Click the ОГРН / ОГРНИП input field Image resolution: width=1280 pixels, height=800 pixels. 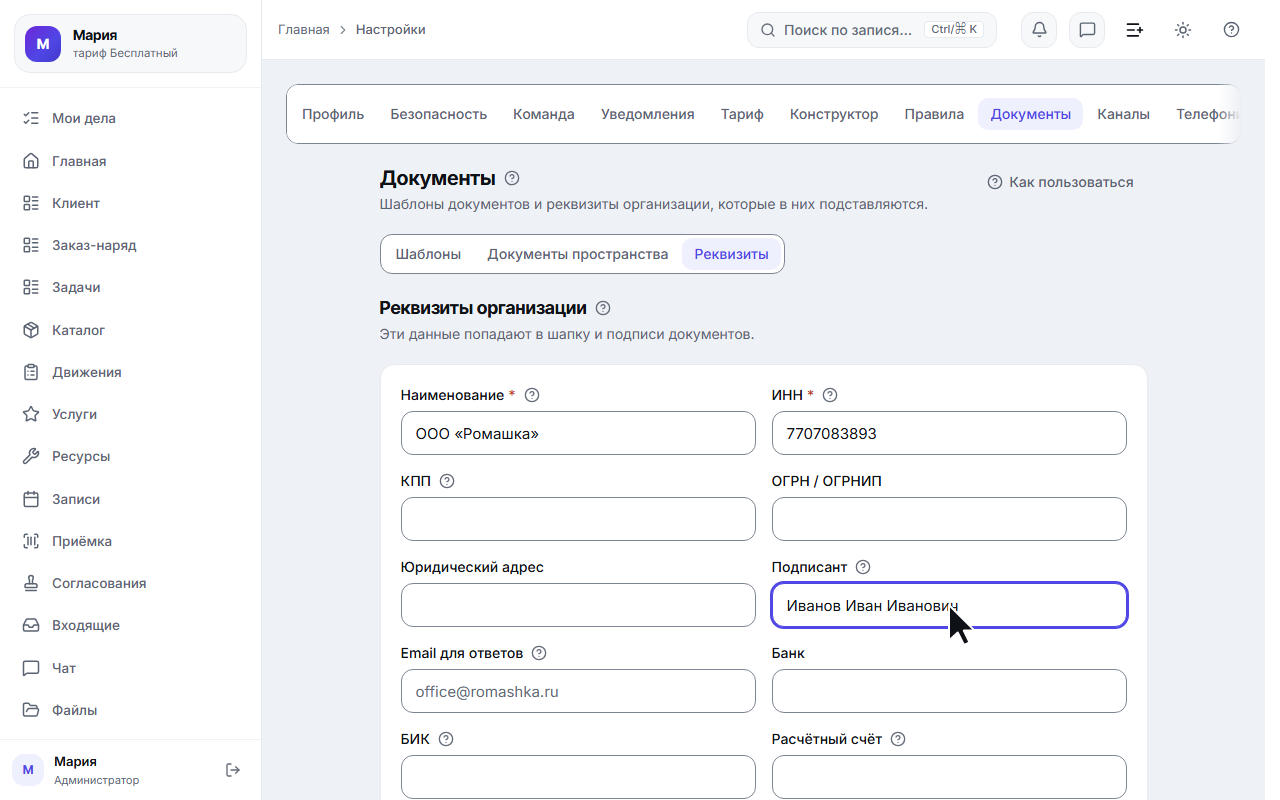click(x=949, y=519)
